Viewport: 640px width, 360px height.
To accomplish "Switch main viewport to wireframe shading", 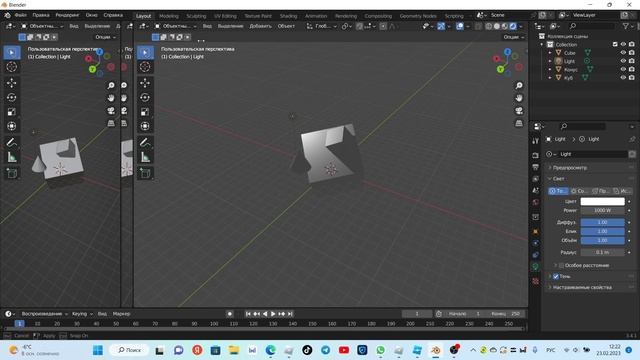I will (489, 26).
